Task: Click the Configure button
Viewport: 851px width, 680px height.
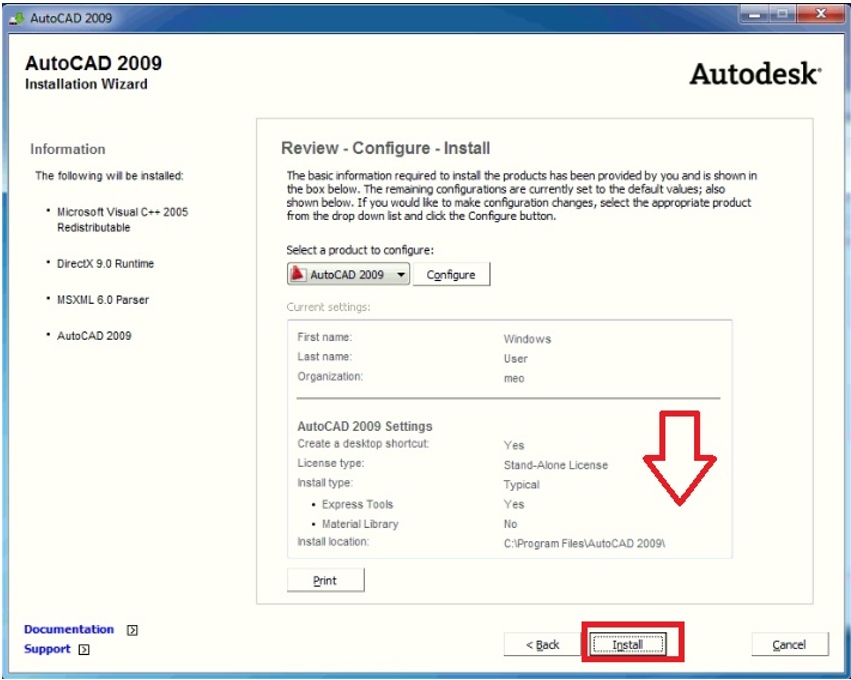Action: (x=451, y=273)
